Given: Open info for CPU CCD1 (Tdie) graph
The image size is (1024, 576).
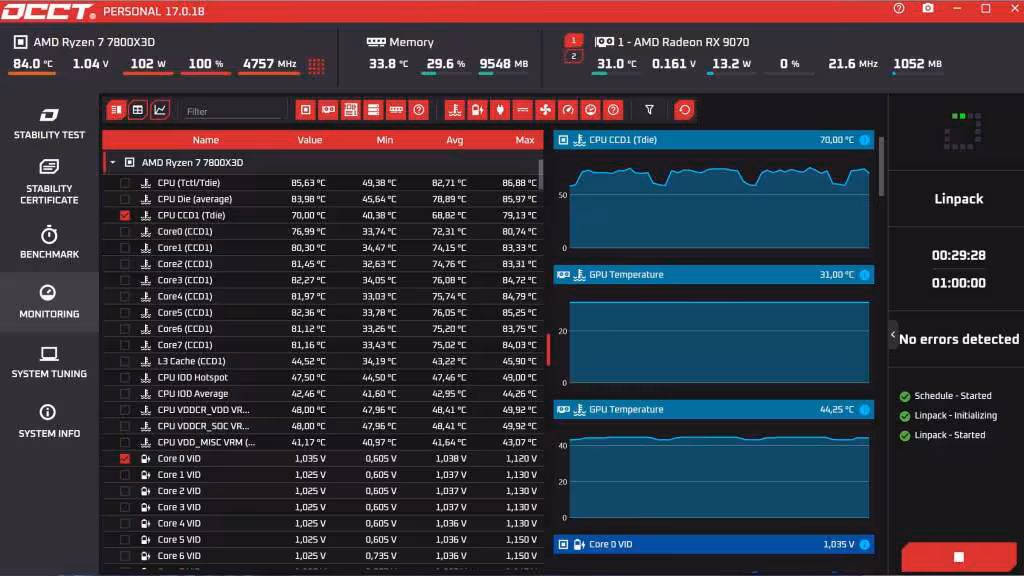Looking at the screenshot, I should tap(865, 140).
